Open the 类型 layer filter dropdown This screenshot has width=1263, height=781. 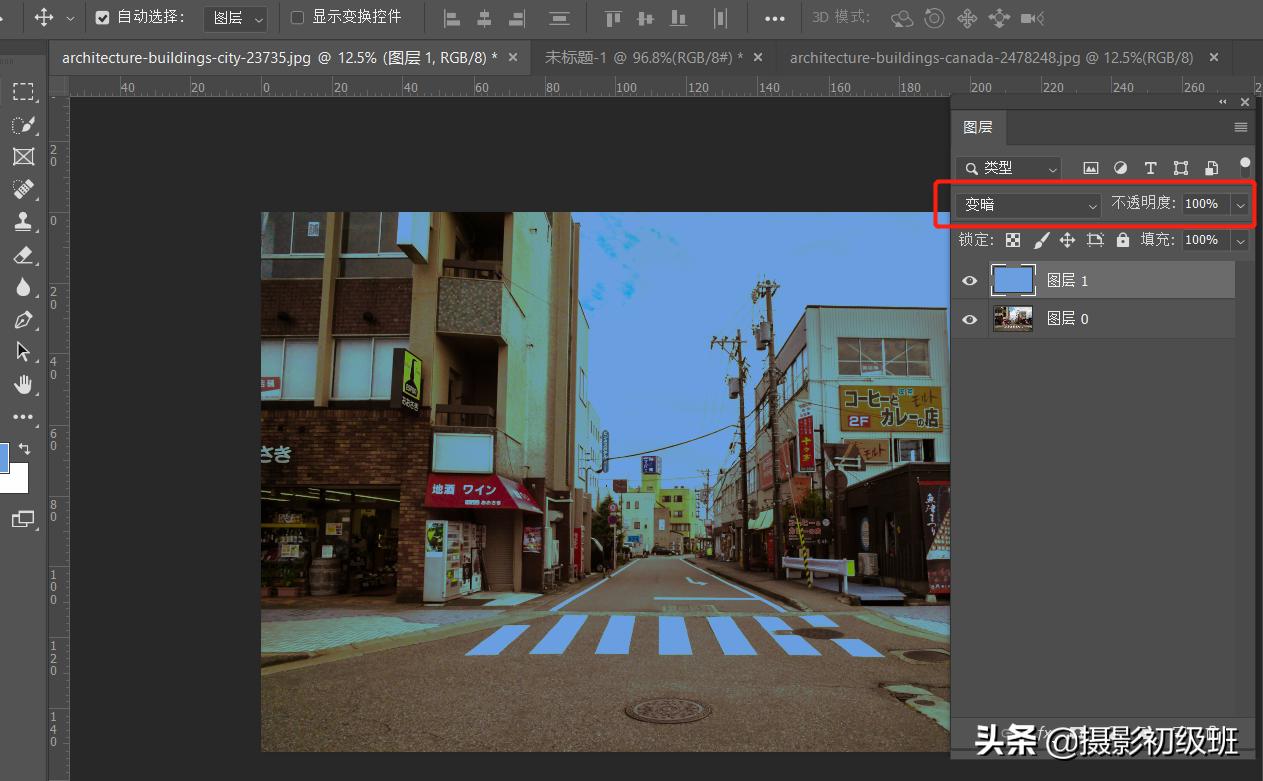pos(1008,168)
